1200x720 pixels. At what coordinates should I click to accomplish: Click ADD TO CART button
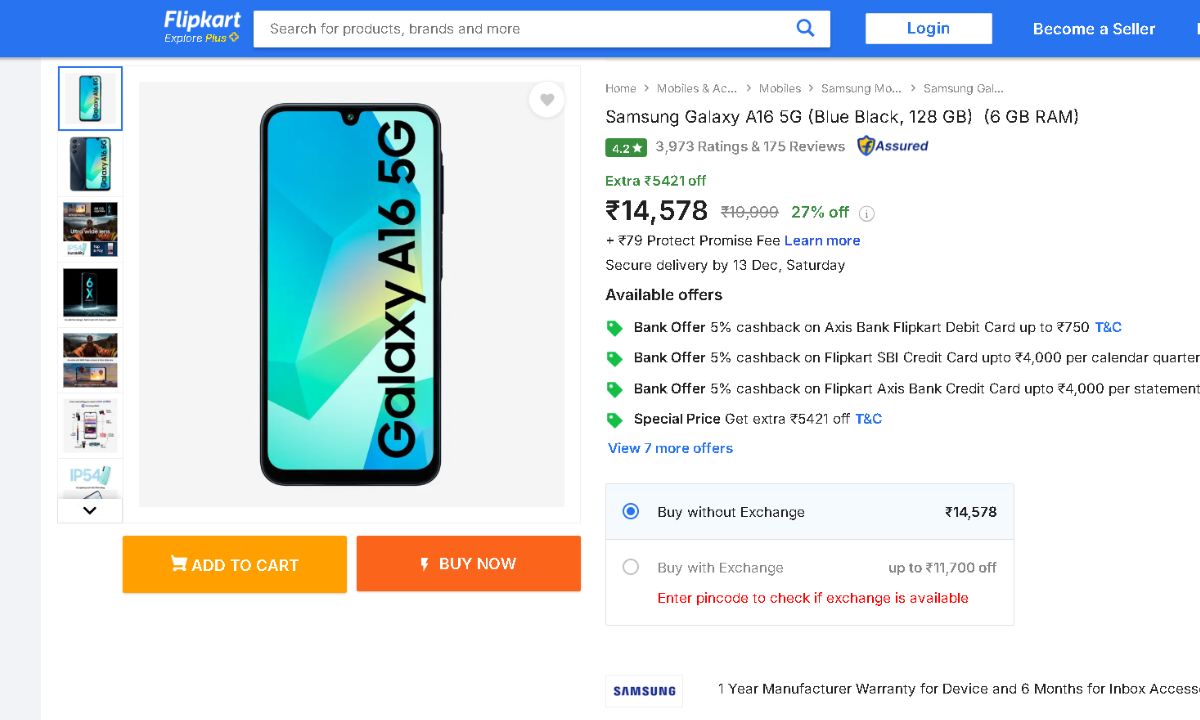click(235, 564)
